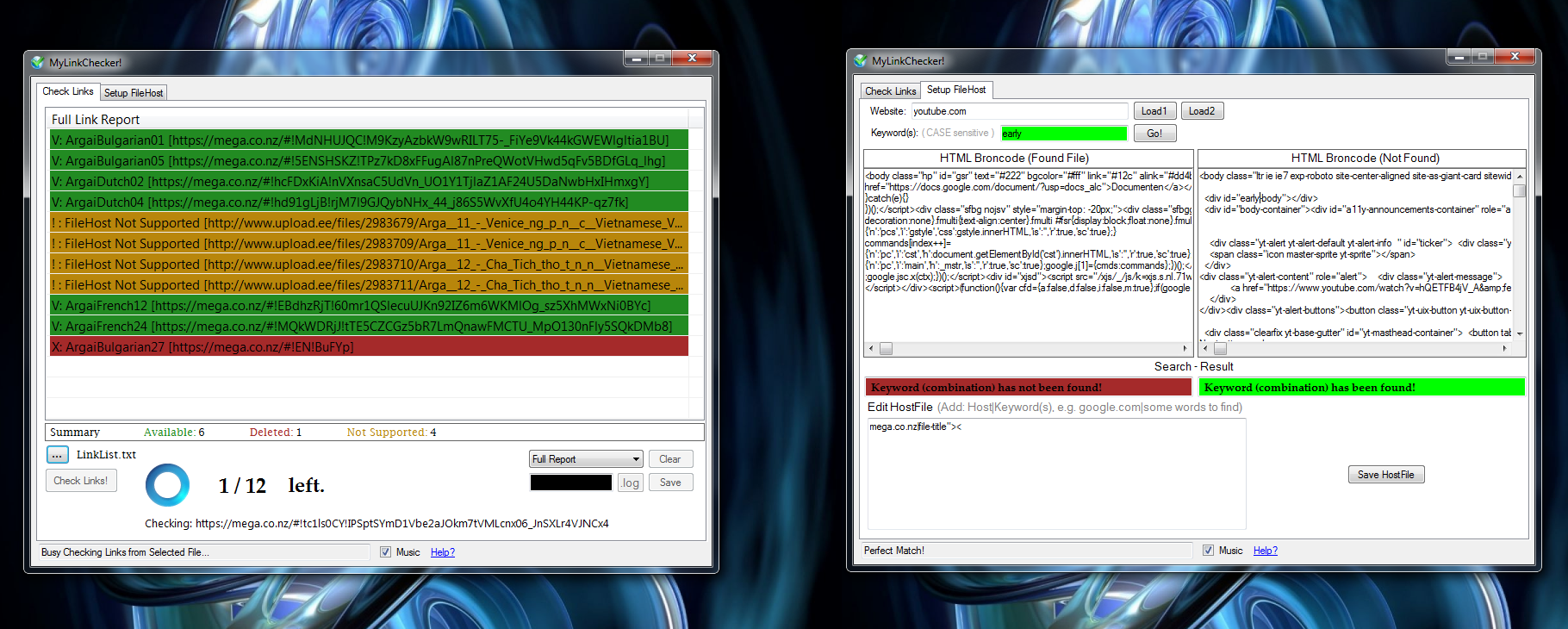Select the ArgaiBulgarian05 link row
Image resolution: width=1568 pixels, height=629 pixels.
point(369,160)
